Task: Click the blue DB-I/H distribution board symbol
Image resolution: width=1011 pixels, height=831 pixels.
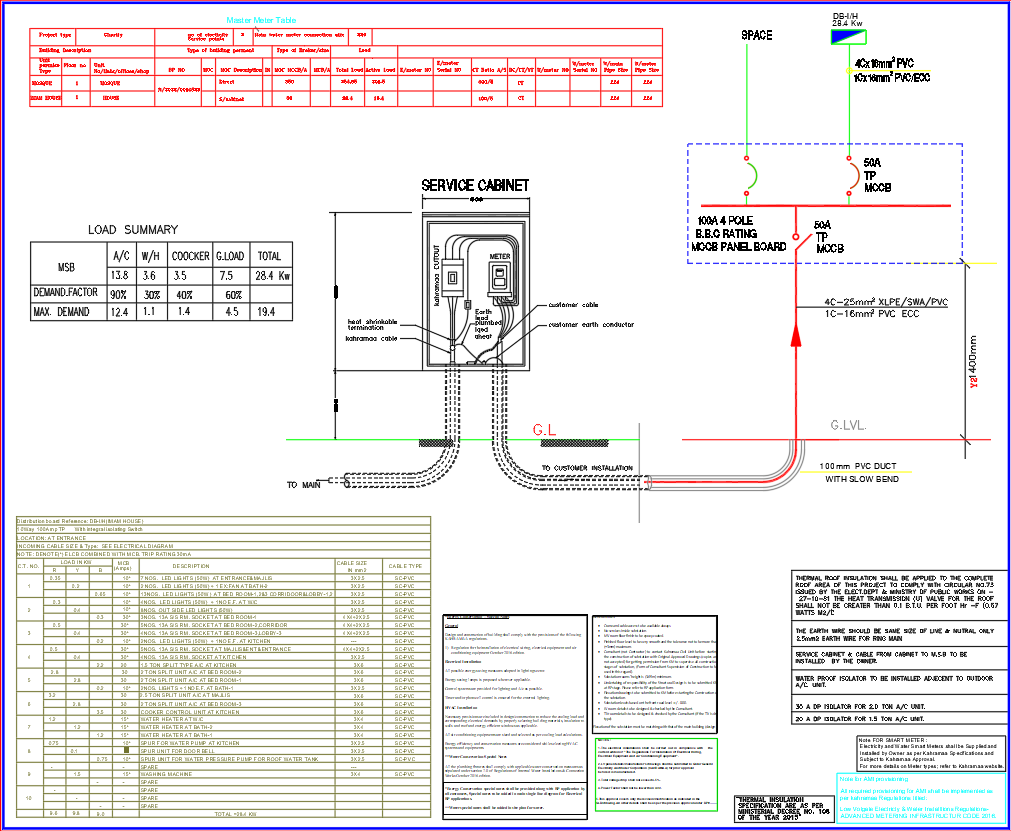Action: click(849, 37)
